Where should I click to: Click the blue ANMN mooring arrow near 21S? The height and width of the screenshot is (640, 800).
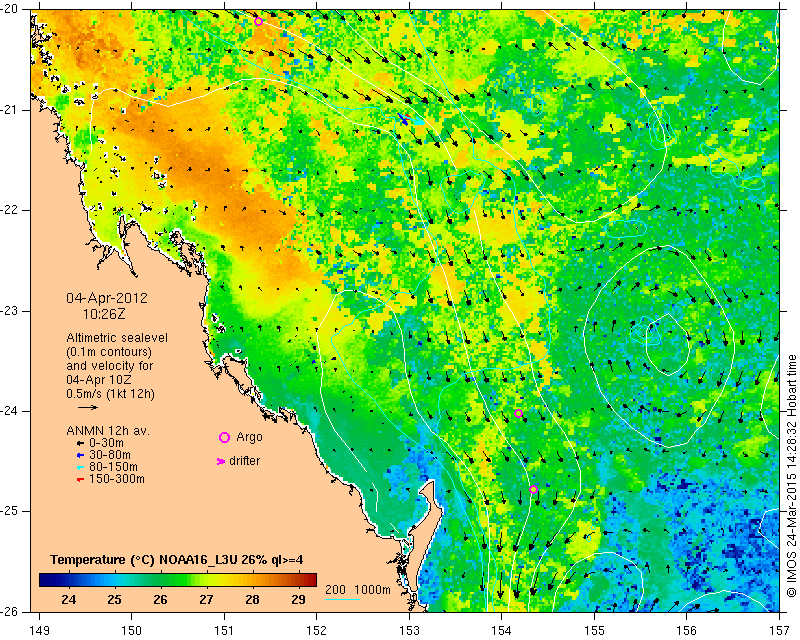click(x=404, y=119)
